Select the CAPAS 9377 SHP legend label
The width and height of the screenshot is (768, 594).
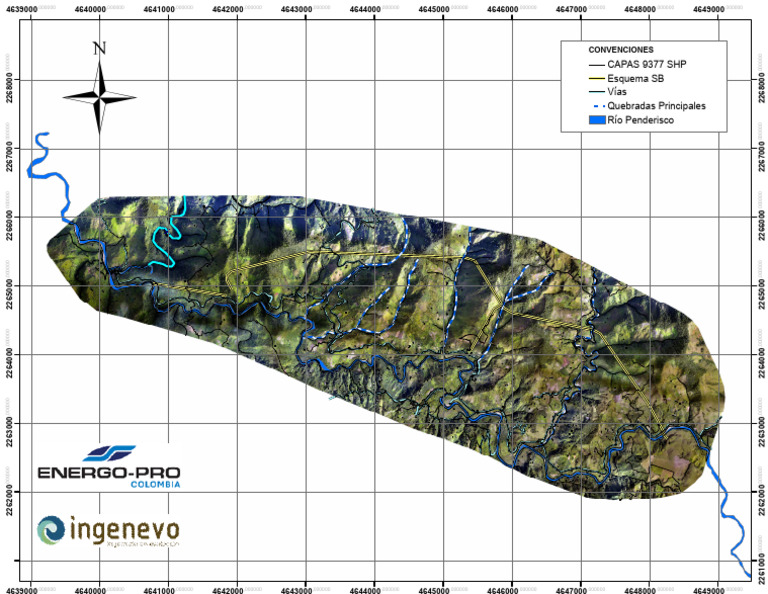click(x=647, y=64)
